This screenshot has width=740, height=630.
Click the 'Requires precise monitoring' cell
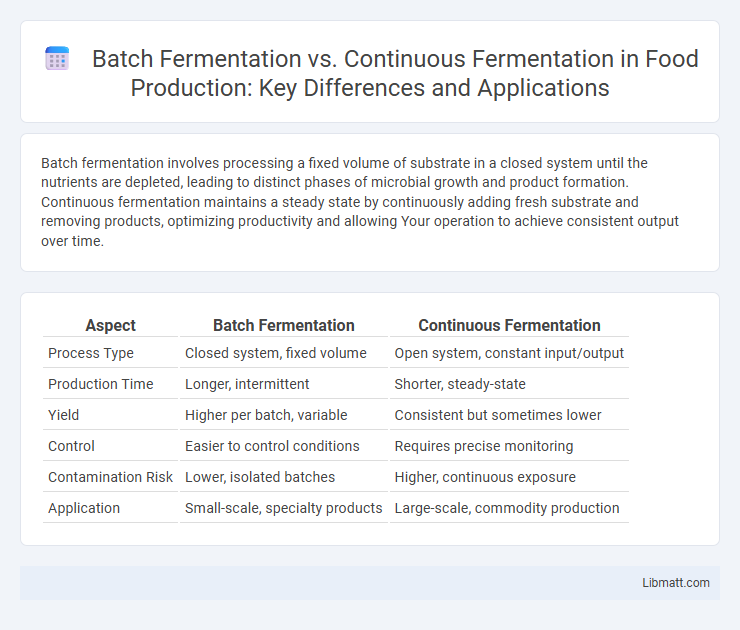tap(484, 446)
